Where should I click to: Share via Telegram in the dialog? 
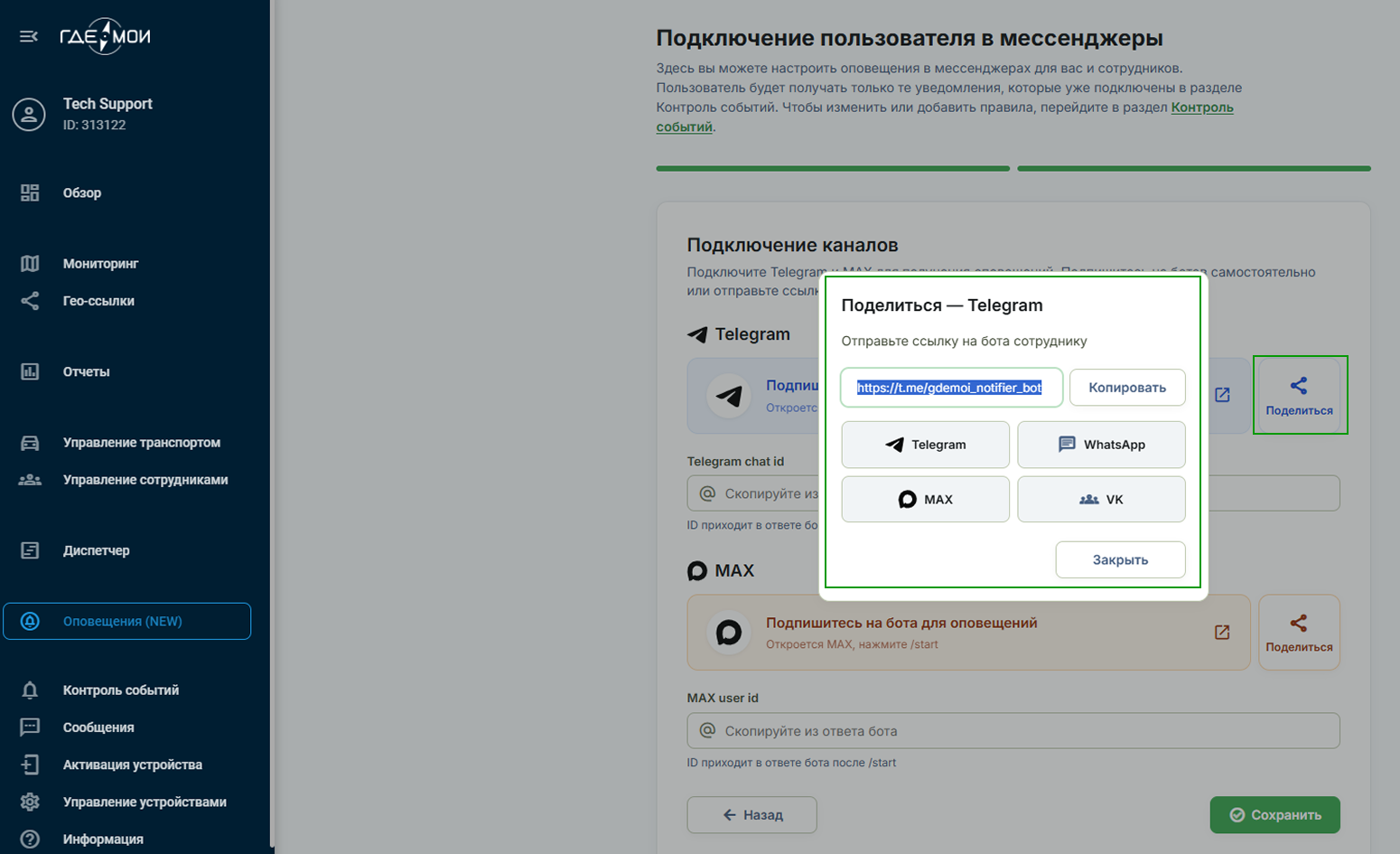tap(925, 445)
